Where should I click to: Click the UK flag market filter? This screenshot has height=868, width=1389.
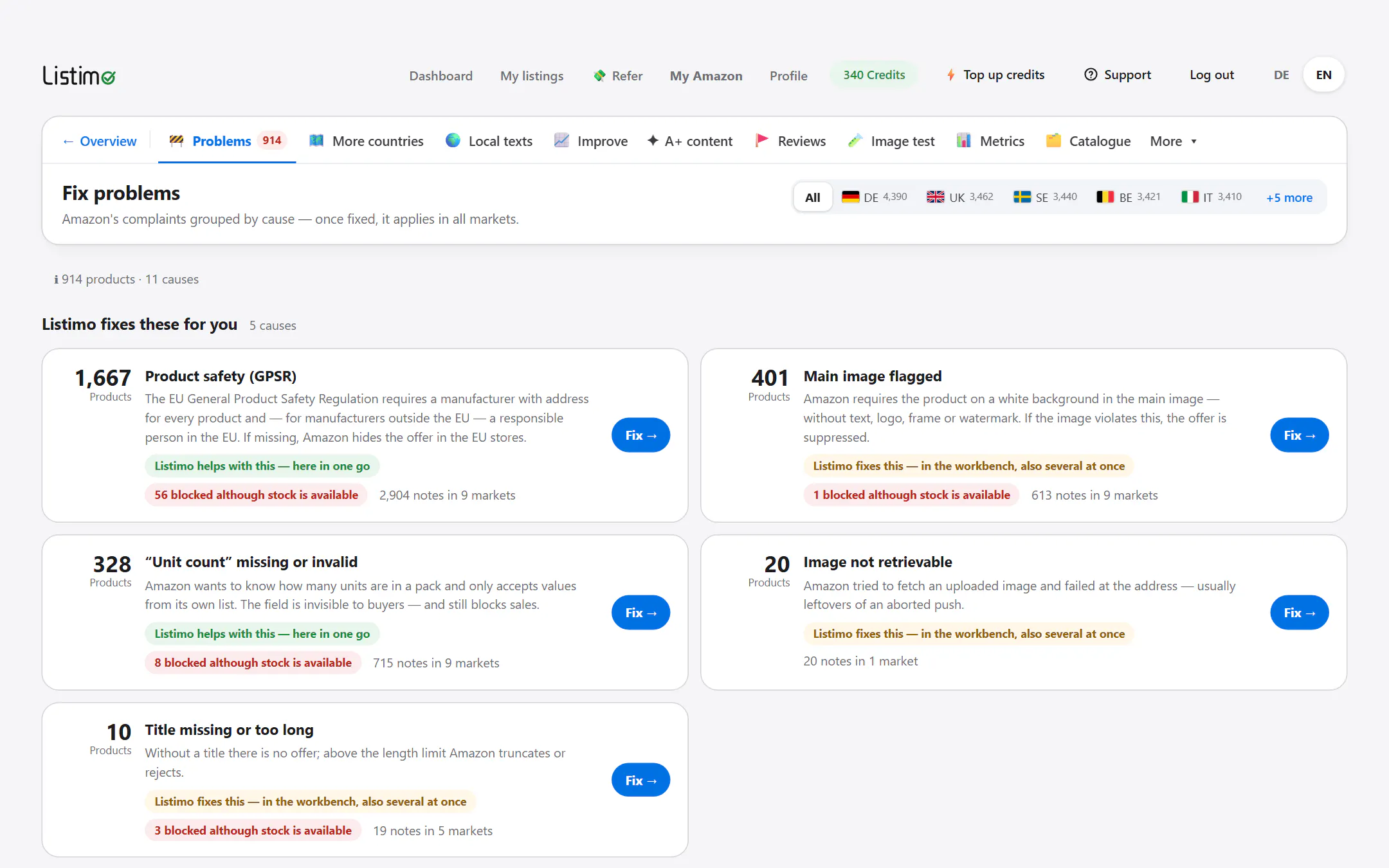pos(960,197)
